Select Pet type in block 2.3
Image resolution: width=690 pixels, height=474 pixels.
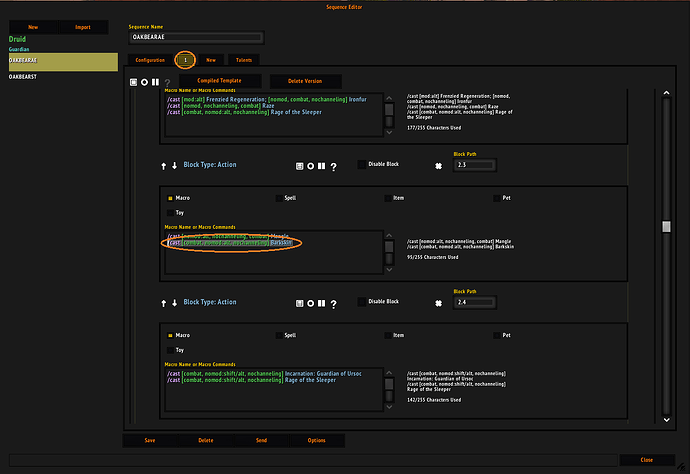497,198
